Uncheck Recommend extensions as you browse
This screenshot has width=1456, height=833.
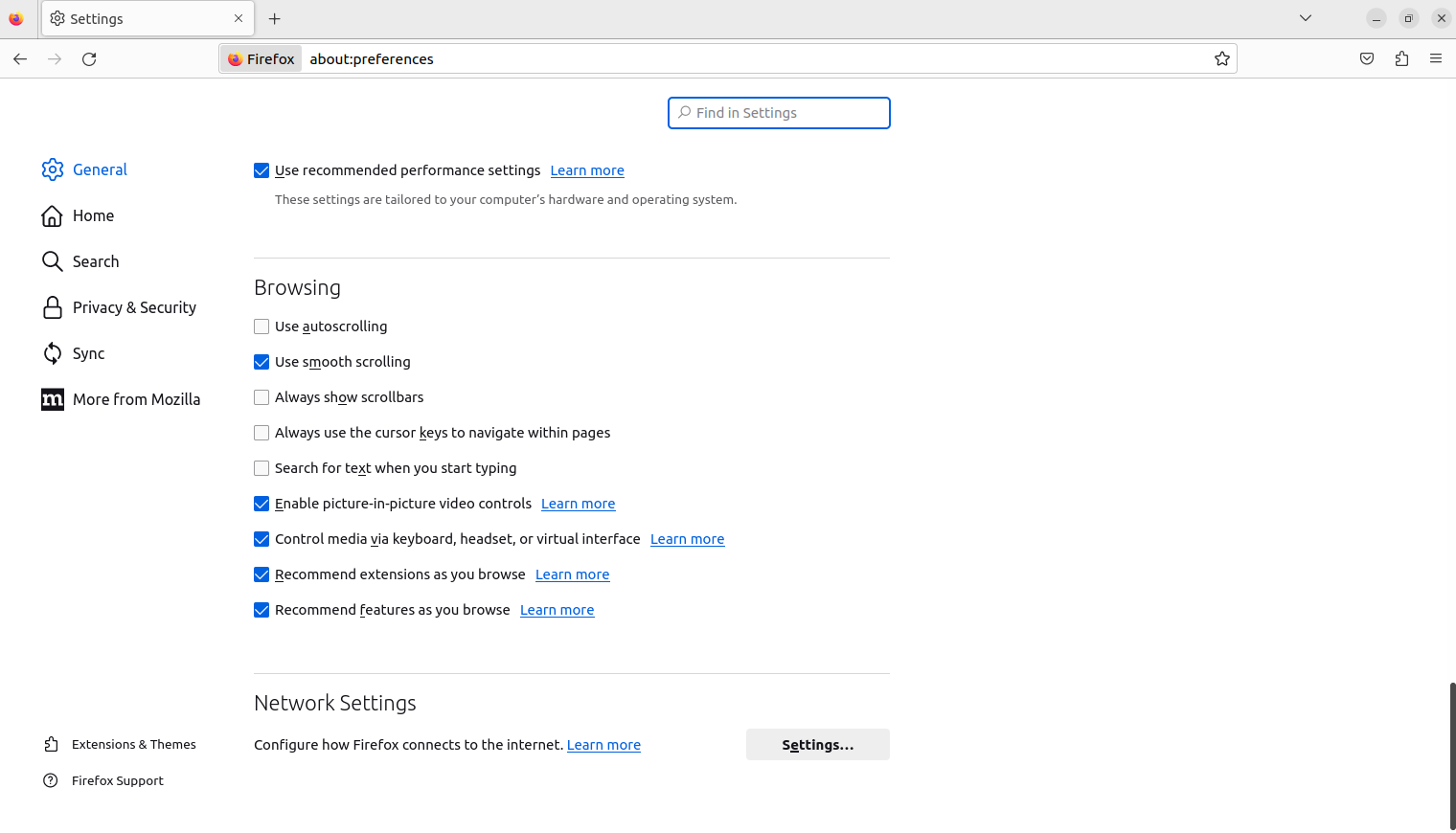pos(262,574)
